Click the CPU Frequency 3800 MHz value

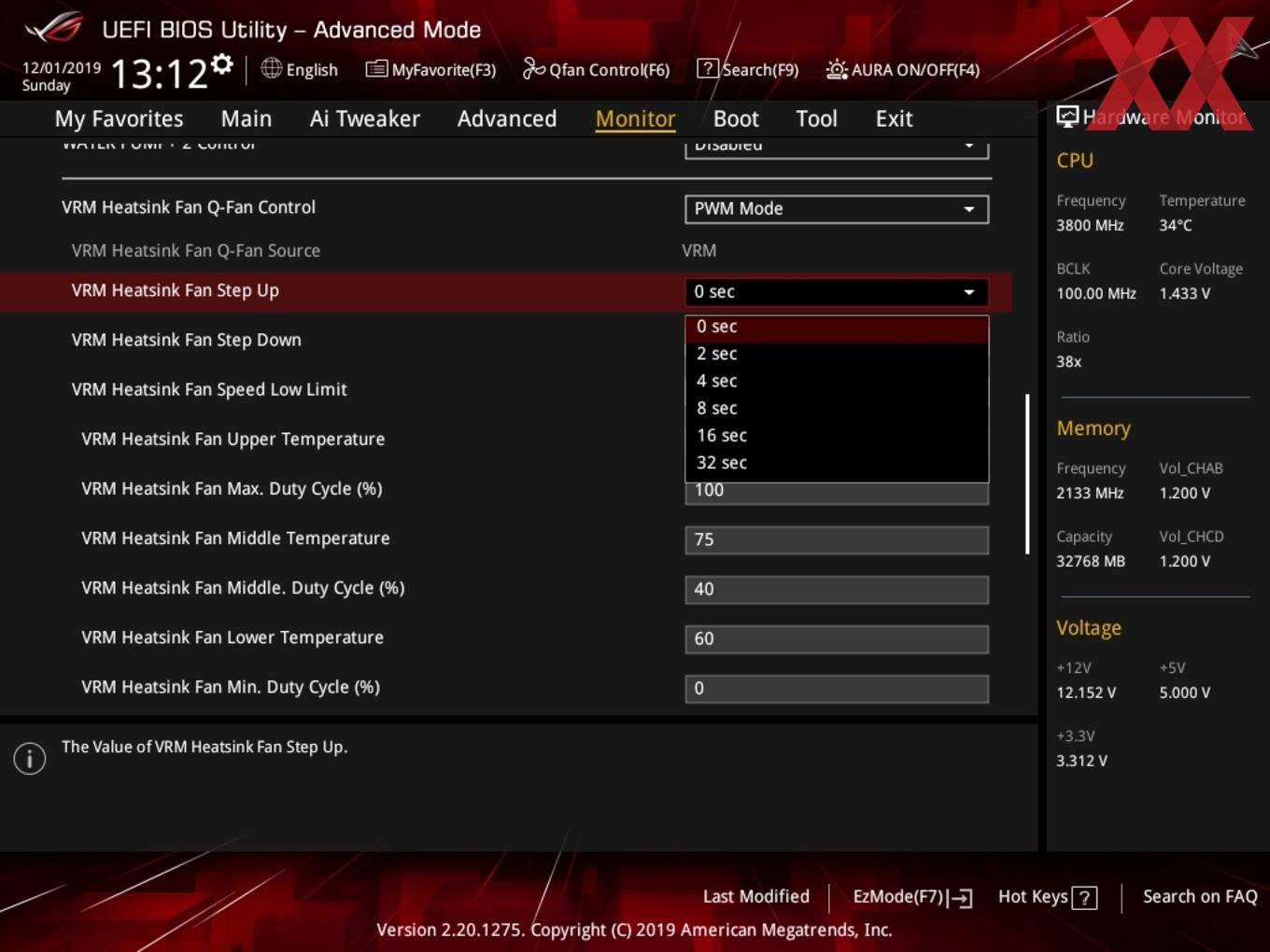(1090, 225)
